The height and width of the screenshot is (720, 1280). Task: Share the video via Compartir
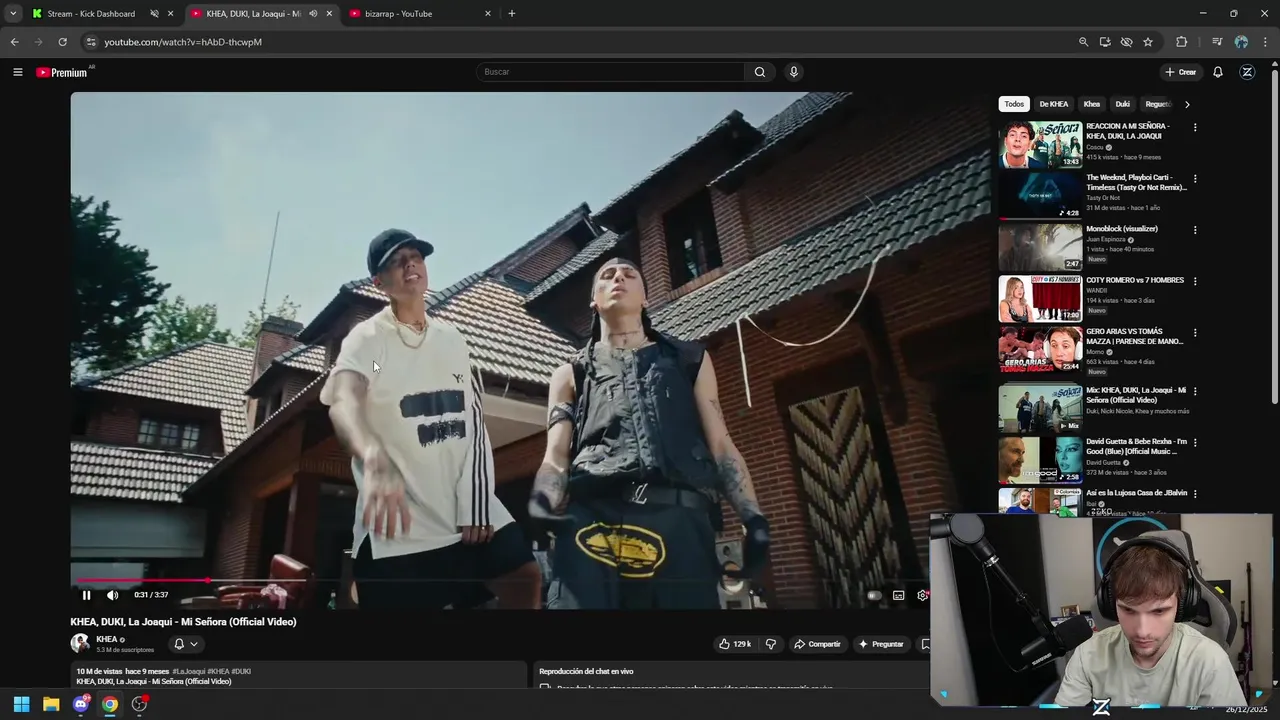coord(817,644)
